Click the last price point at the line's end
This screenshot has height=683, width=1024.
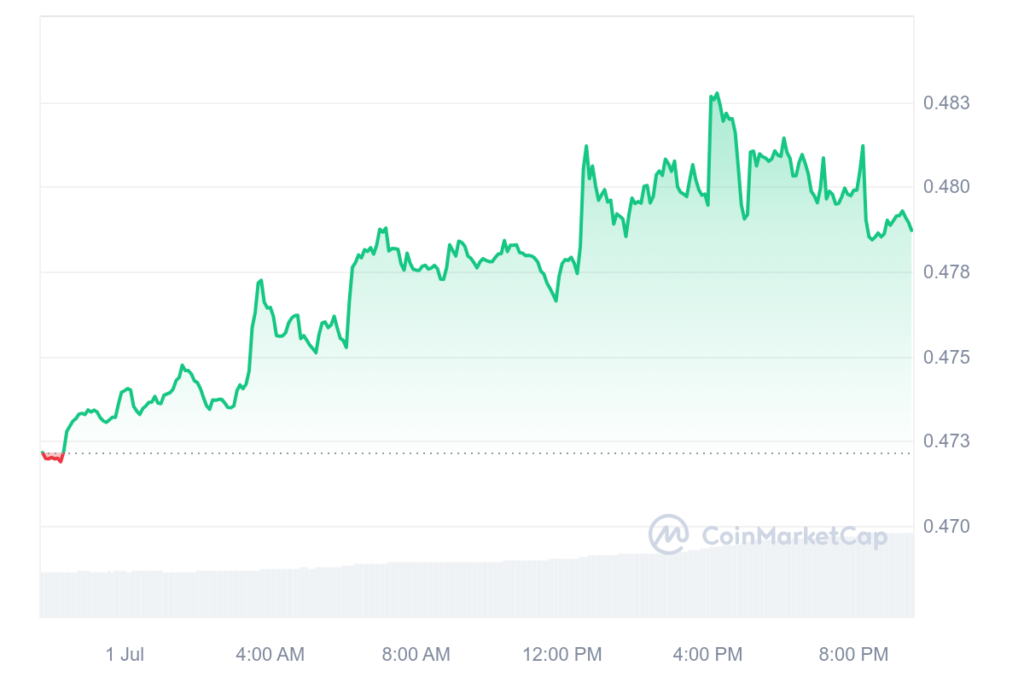[911, 229]
